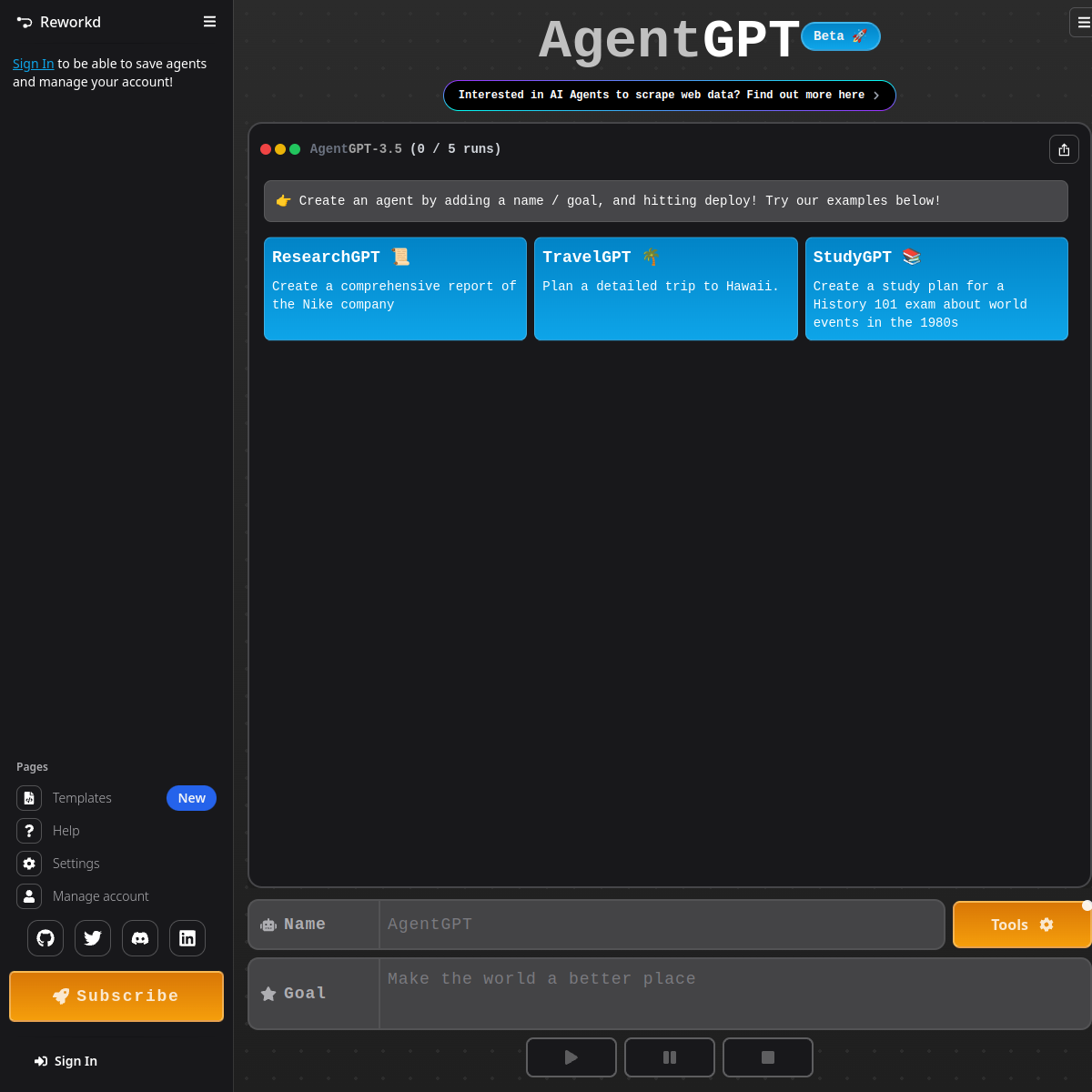Start the agent with the play button
The height and width of the screenshot is (1092, 1092).
click(x=571, y=1057)
